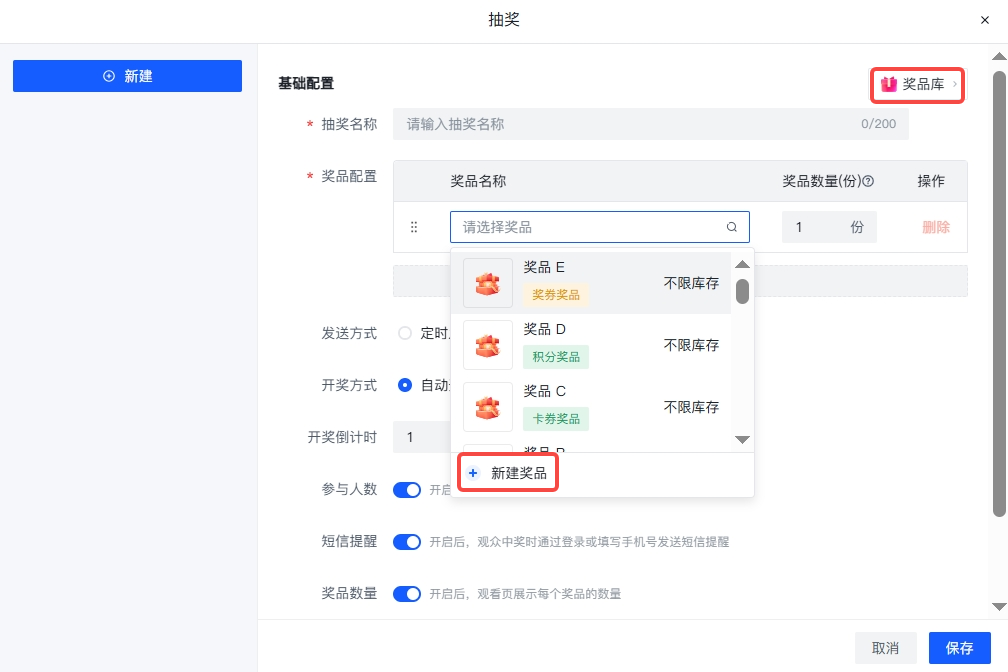This screenshot has width=1008, height=672.
Task: Select the 定时 send mode radio button
Action: pyautogui.click(x=405, y=333)
